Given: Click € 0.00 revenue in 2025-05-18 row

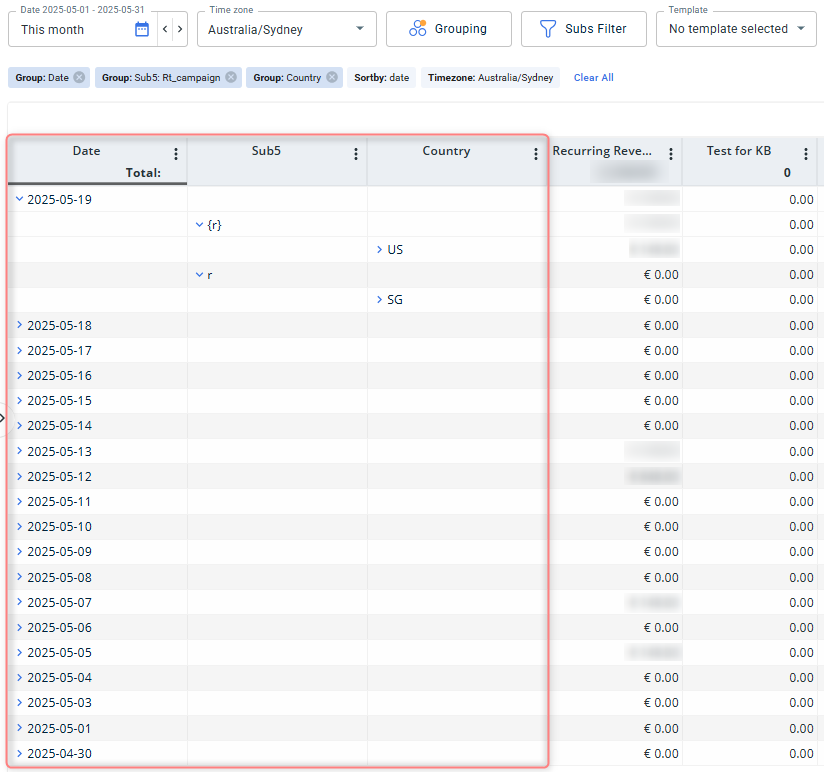Looking at the screenshot, I should [661, 325].
